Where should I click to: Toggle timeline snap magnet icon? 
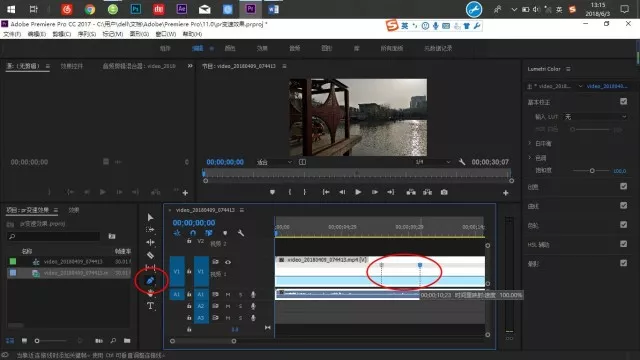click(193, 233)
